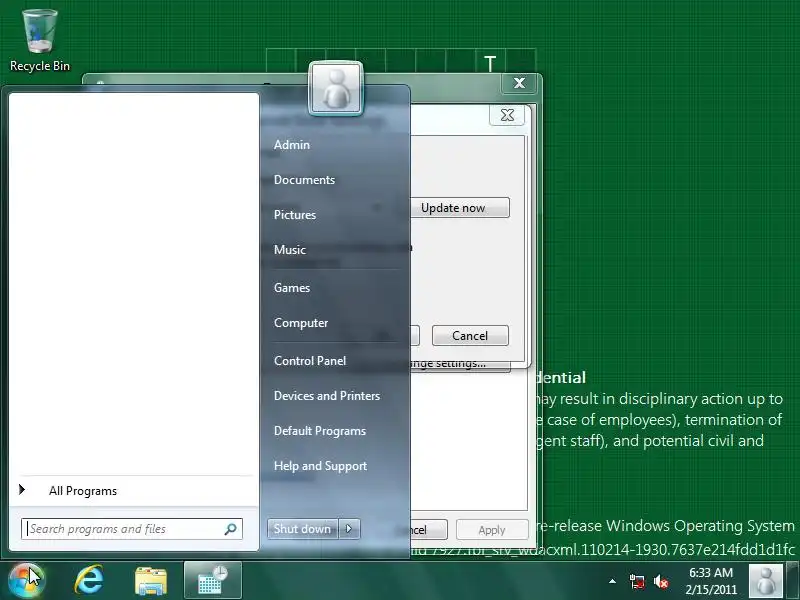Click Cancel in the inner dialog
Image resolution: width=800 pixels, height=600 pixels.
pos(470,336)
